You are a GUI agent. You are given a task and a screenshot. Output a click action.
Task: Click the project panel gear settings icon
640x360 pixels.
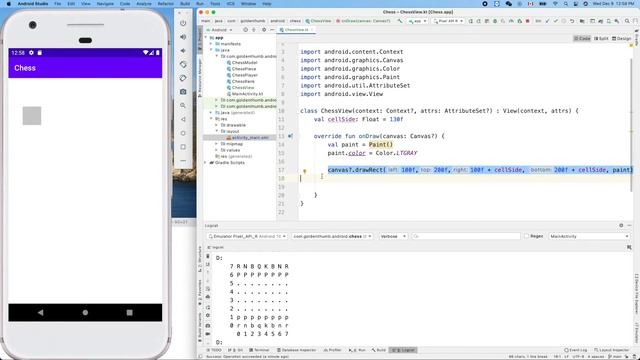click(x=264, y=30)
